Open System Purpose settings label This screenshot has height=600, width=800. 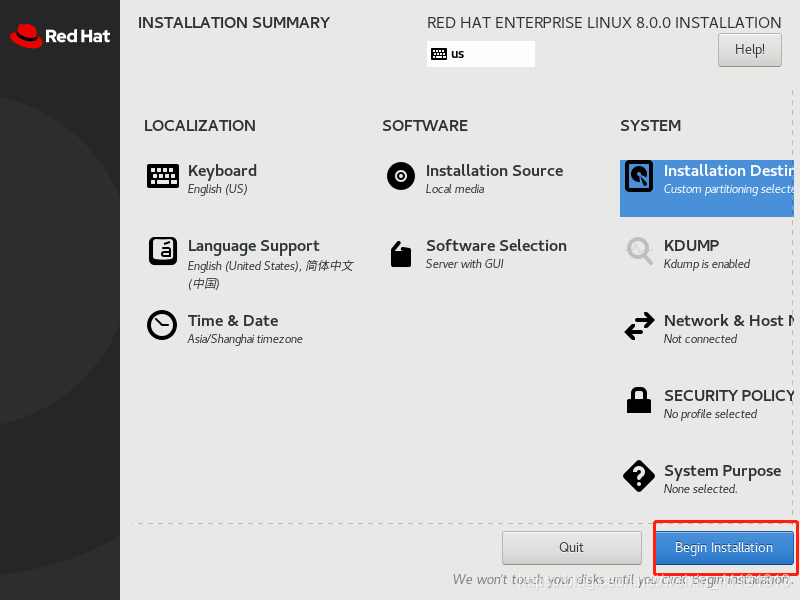point(722,471)
